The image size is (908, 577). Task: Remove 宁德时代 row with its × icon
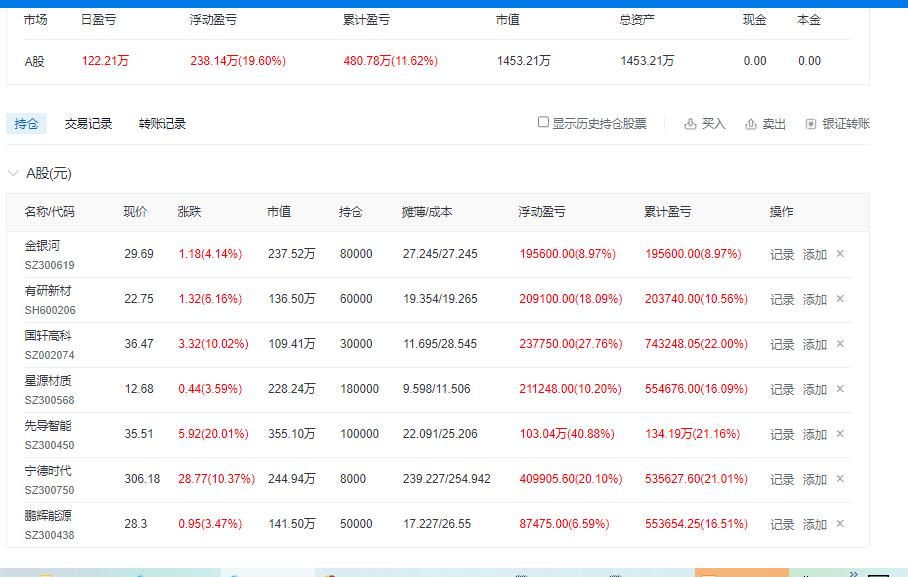[x=840, y=479]
